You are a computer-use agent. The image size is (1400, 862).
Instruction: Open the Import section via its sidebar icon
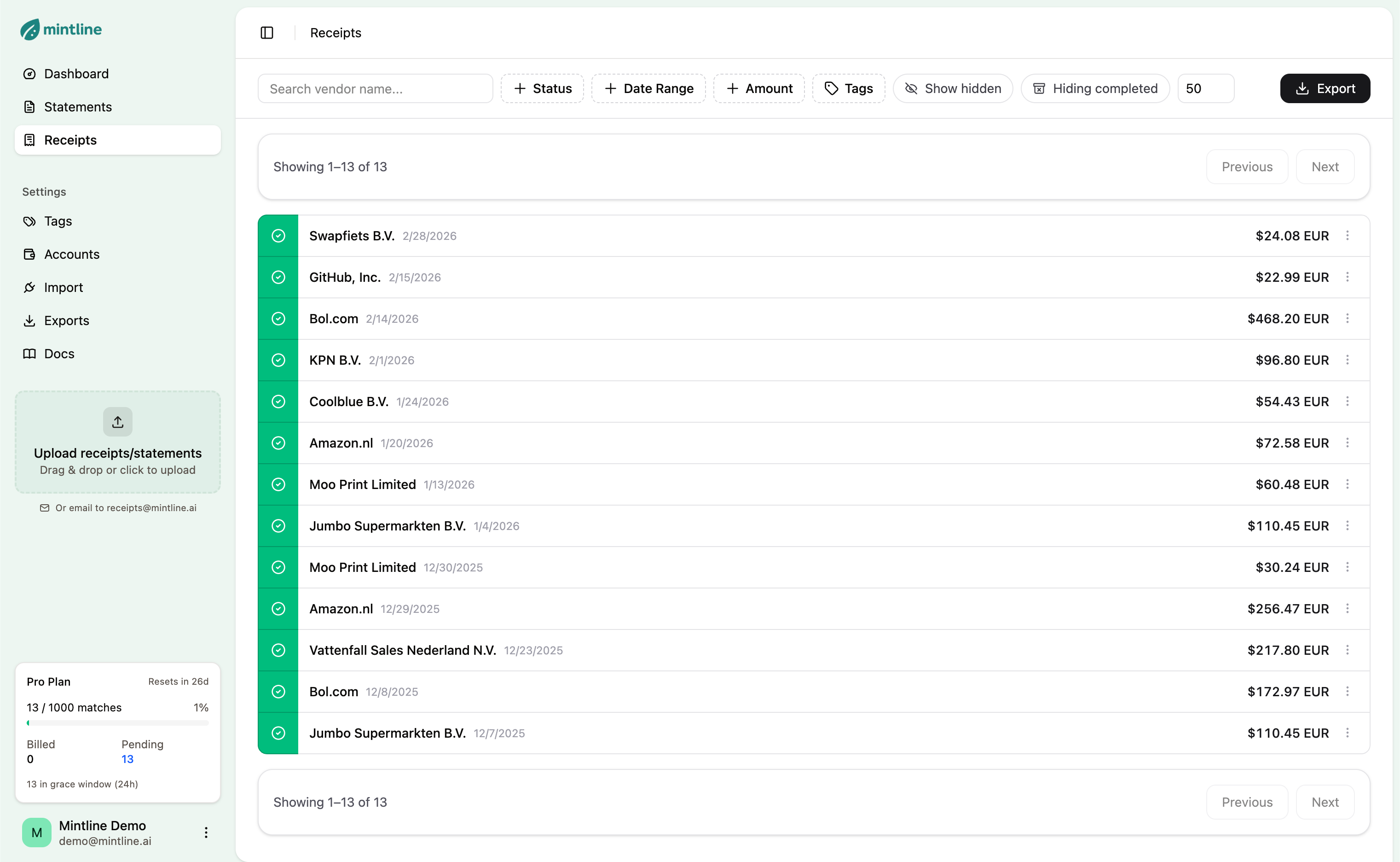(x=29, y=287)
